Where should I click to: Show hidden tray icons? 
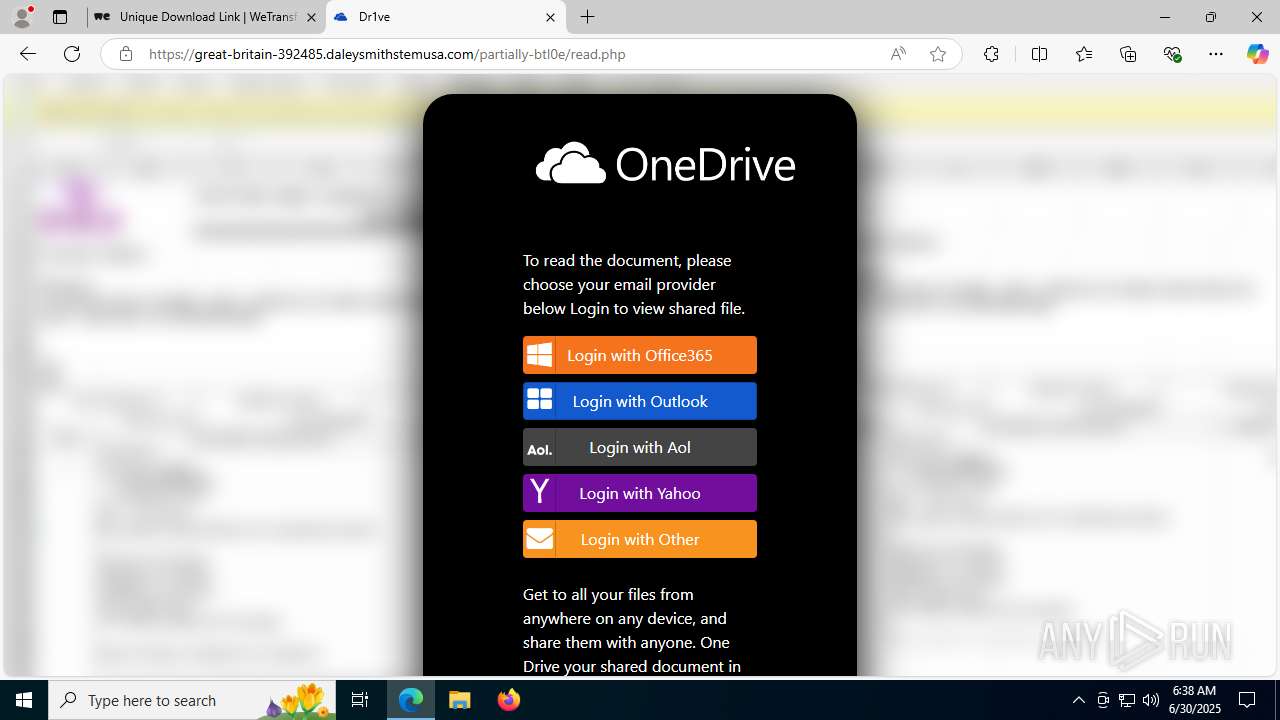pos(1078,700)
